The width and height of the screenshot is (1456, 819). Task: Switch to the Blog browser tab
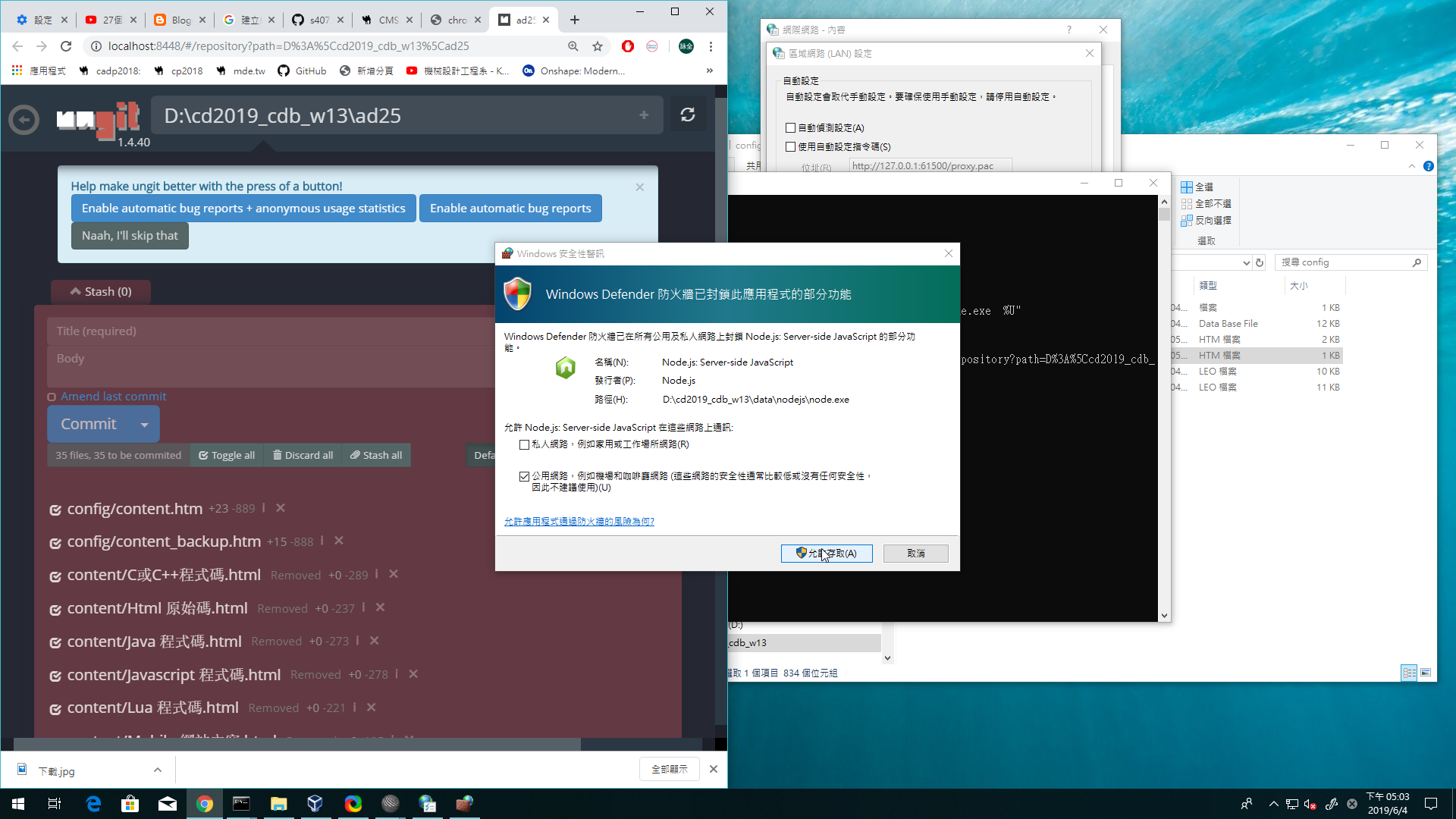tap(179, 20)
